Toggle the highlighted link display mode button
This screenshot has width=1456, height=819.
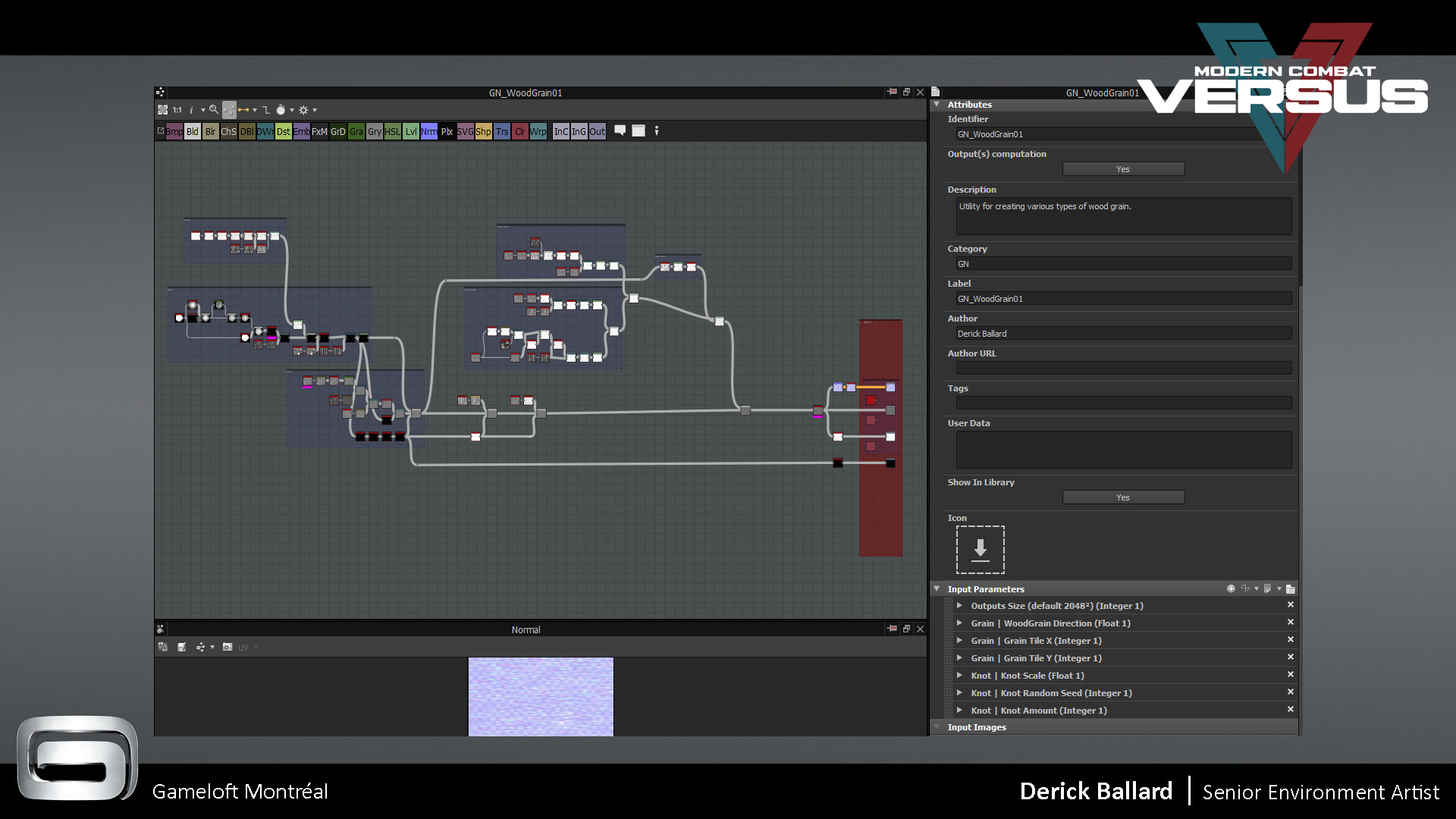click(229, 110)
